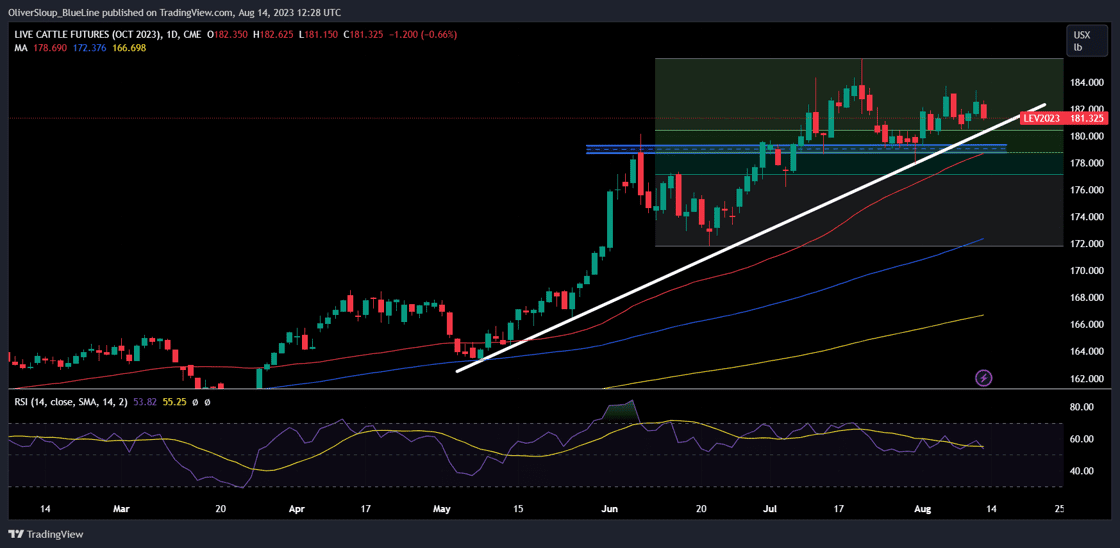Viewport: 1120px width, 548px height.
Task: Click the RSI (14, close, SMA, 14, 2) legend
Action: pyautogui.click(x=71, y=402)
